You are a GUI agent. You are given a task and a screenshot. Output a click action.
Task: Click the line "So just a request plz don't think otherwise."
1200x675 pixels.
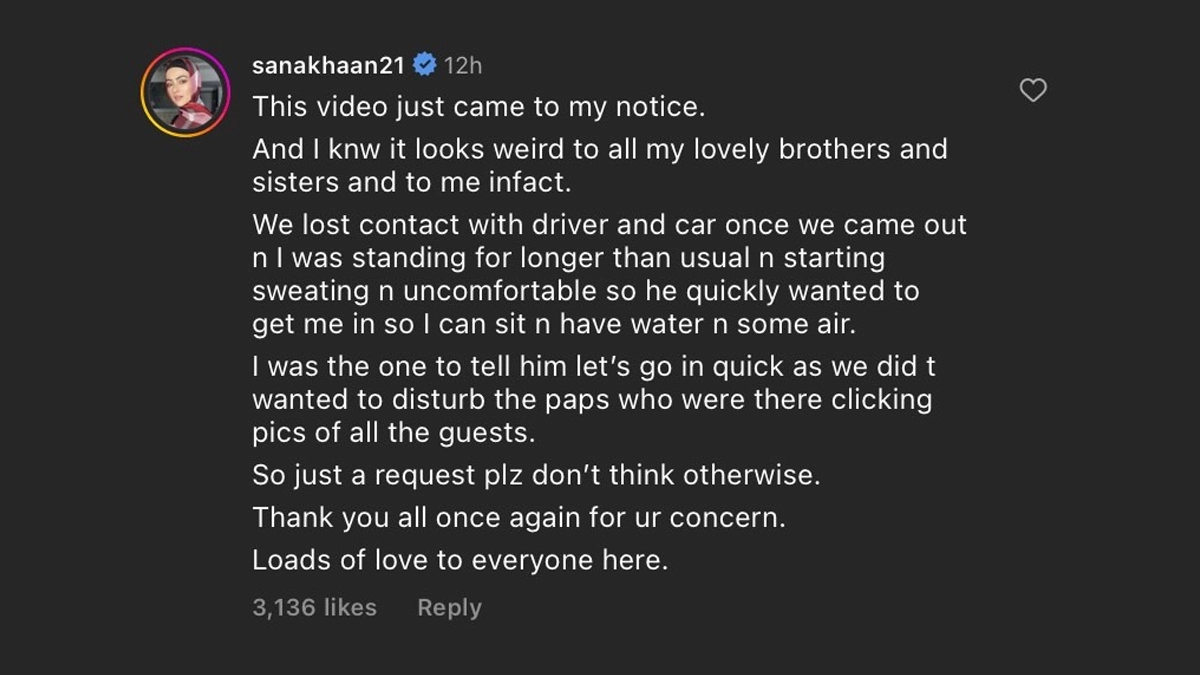pos(536,475)
